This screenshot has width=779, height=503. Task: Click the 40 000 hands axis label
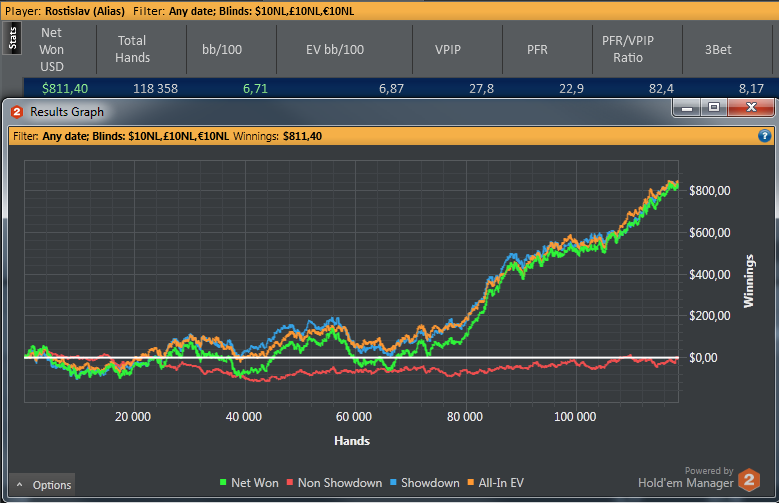[243, 417]
